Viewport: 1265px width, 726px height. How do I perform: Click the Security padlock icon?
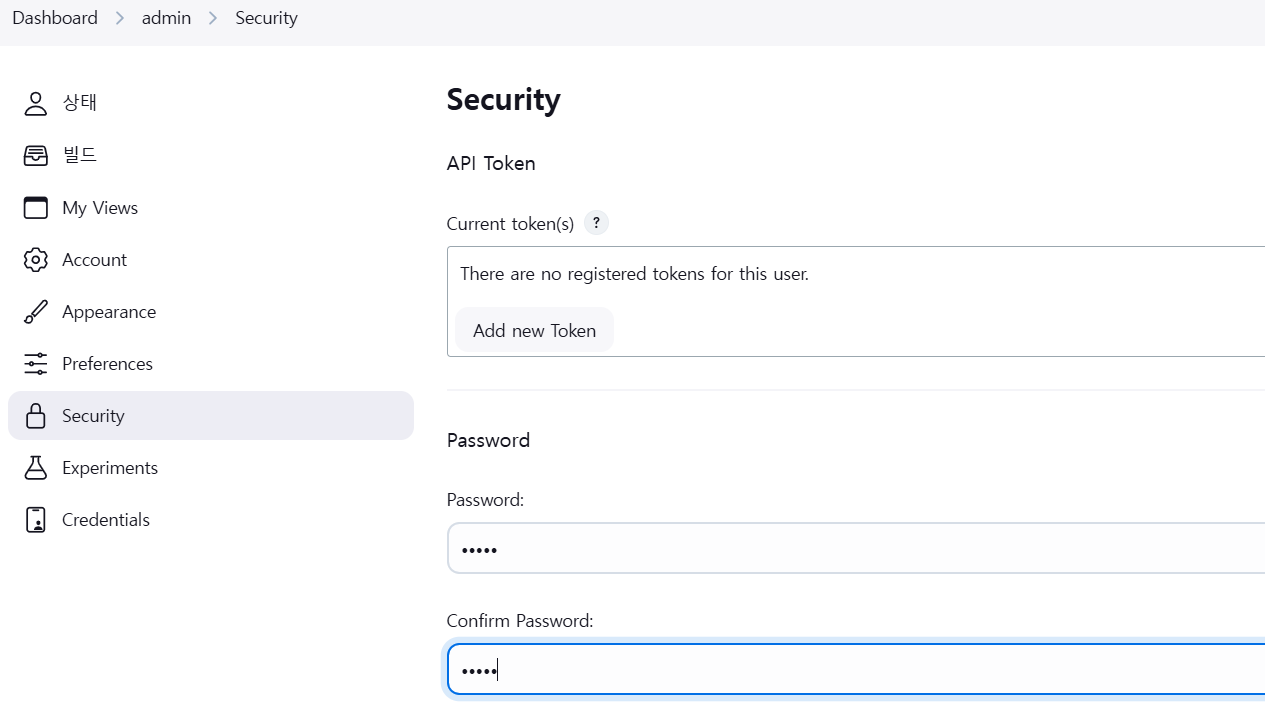click(36, 416)
